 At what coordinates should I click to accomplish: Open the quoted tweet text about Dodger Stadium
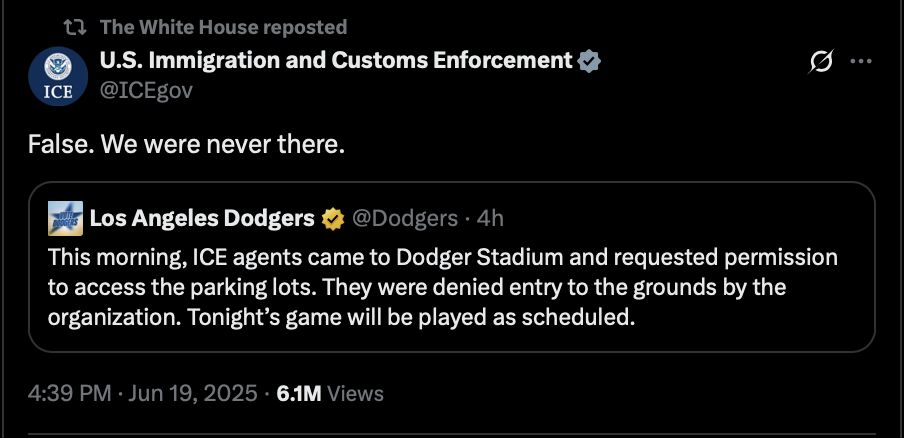coord(443,287)
